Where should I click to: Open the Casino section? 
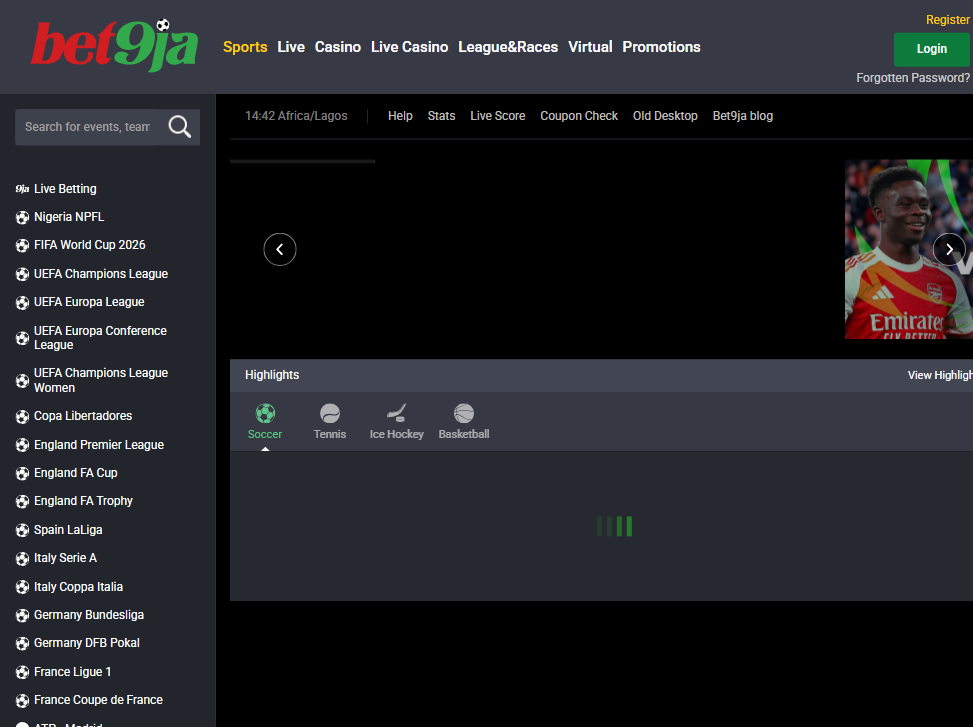pos(338,47)
